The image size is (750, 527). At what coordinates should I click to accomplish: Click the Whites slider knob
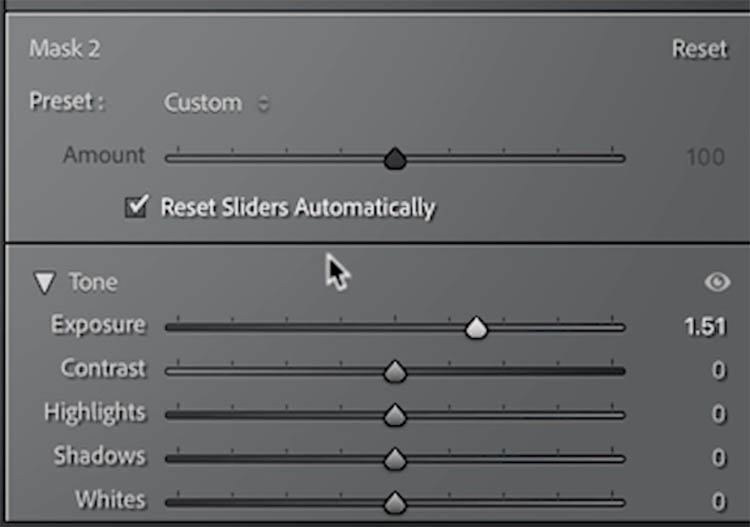(x=395, y=503)
